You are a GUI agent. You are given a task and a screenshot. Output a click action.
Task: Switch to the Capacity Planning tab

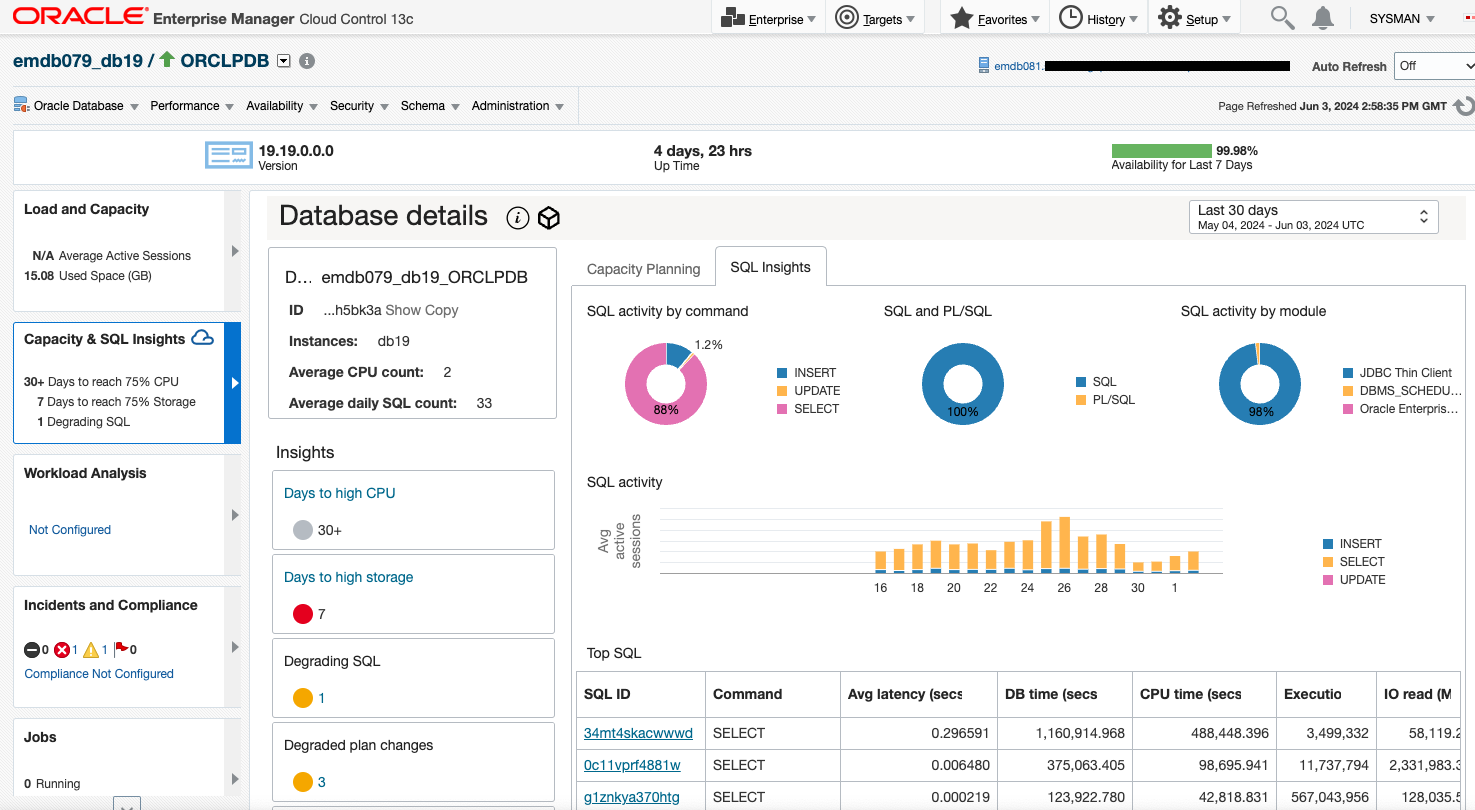tap(643, 269)
